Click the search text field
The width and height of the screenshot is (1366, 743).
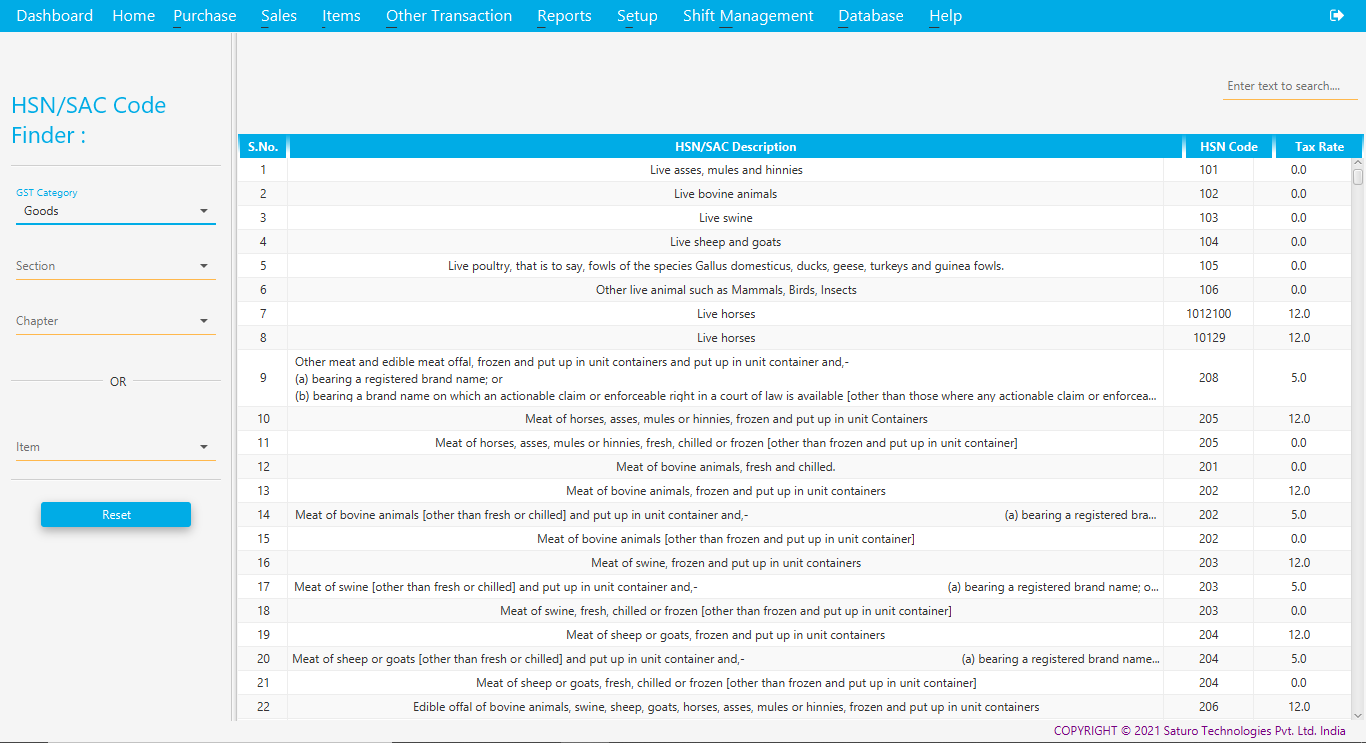(1290, 86)
